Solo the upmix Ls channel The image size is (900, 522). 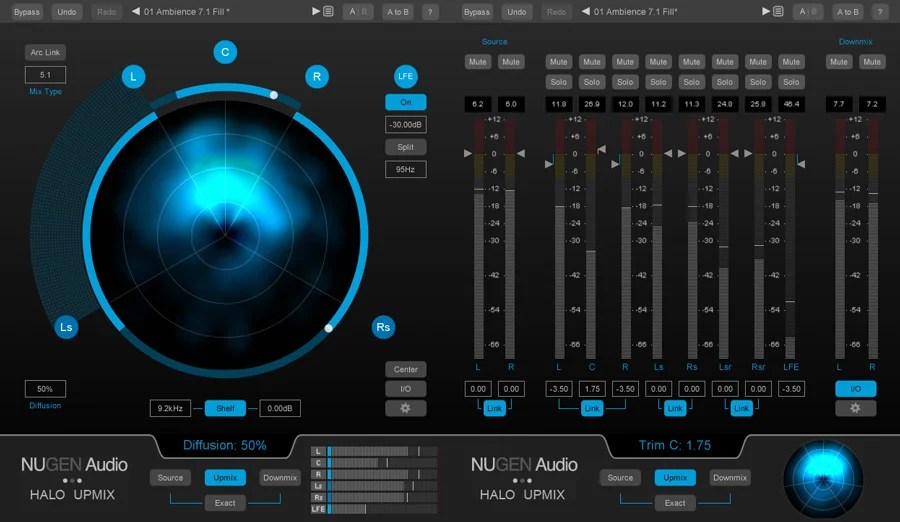pos(658,82)
